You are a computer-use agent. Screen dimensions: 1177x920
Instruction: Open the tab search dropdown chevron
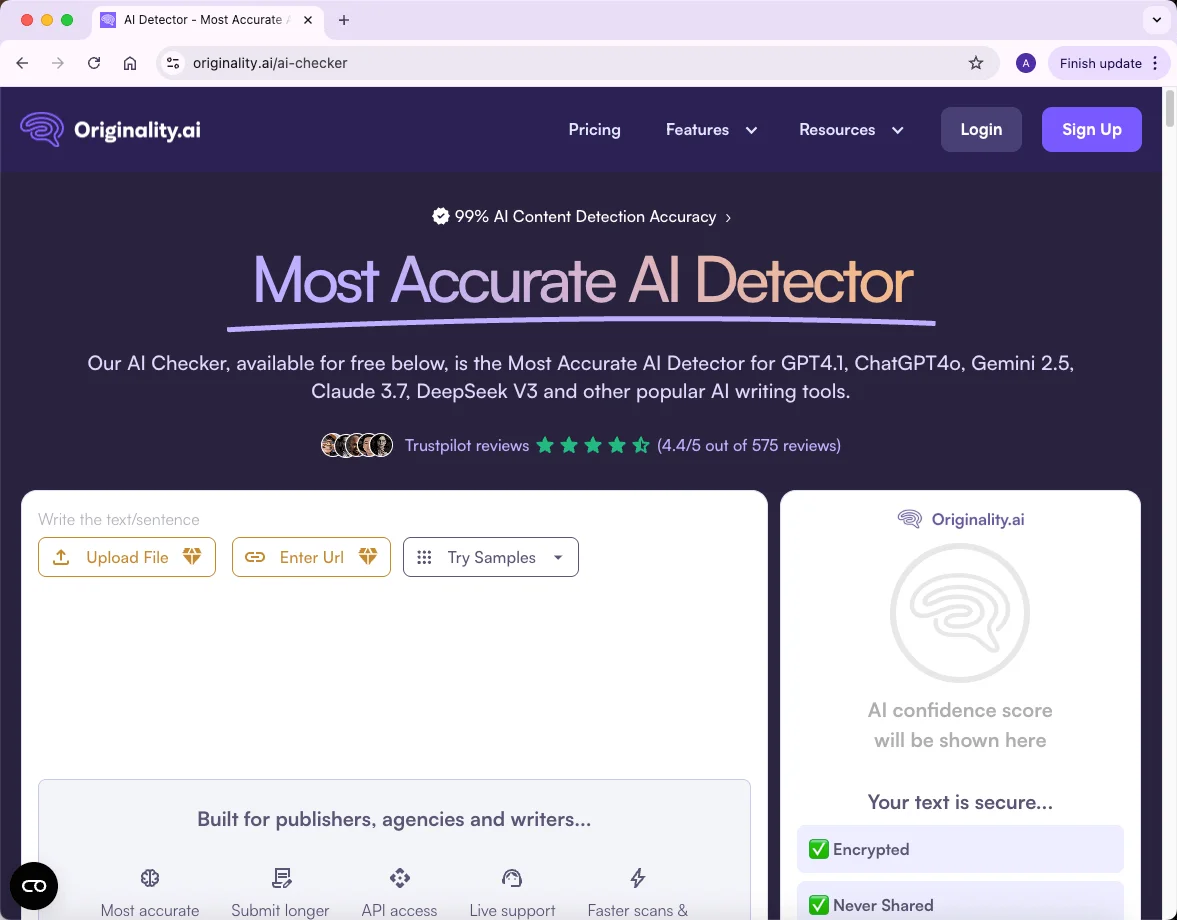point(1157,20)
